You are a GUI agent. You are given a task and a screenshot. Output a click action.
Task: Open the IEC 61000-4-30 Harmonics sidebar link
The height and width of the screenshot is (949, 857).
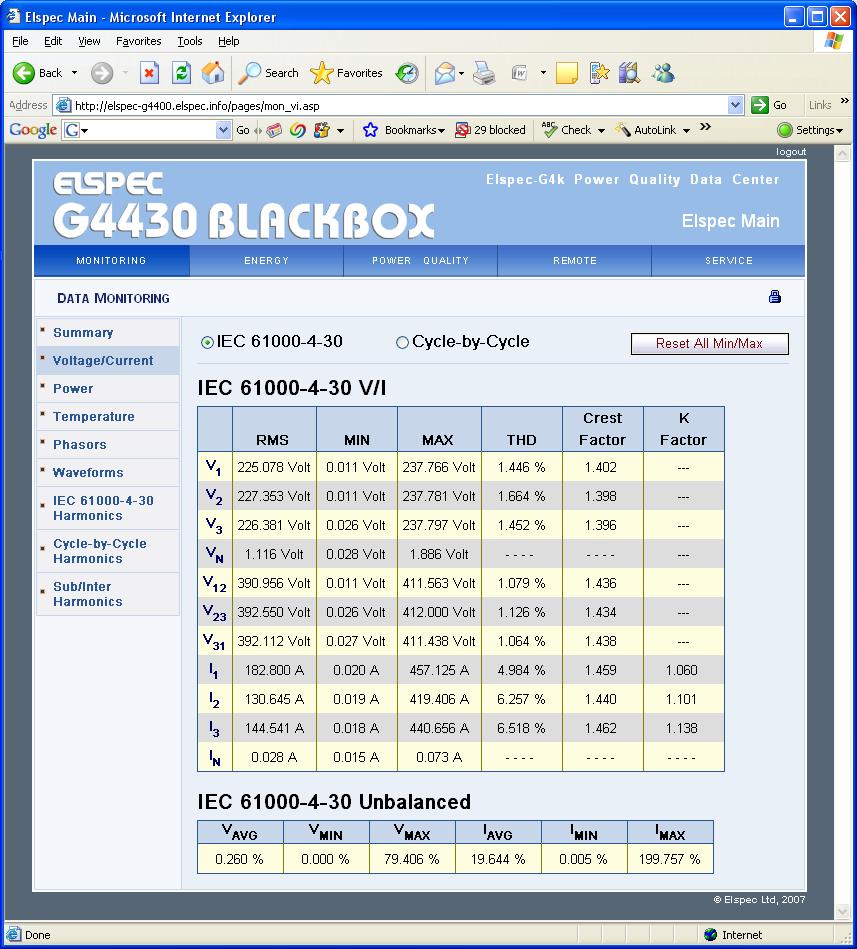(103, 508)
